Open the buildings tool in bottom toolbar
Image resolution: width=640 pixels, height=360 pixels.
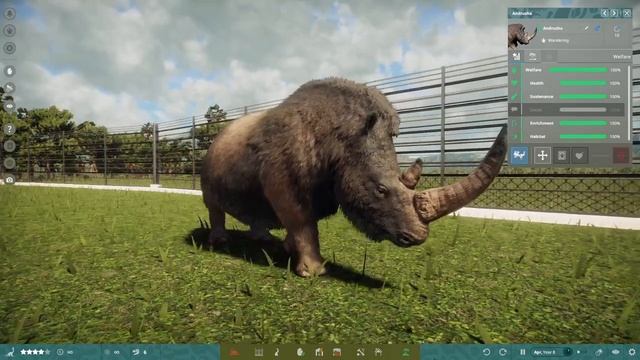click(x=319, y=352)
